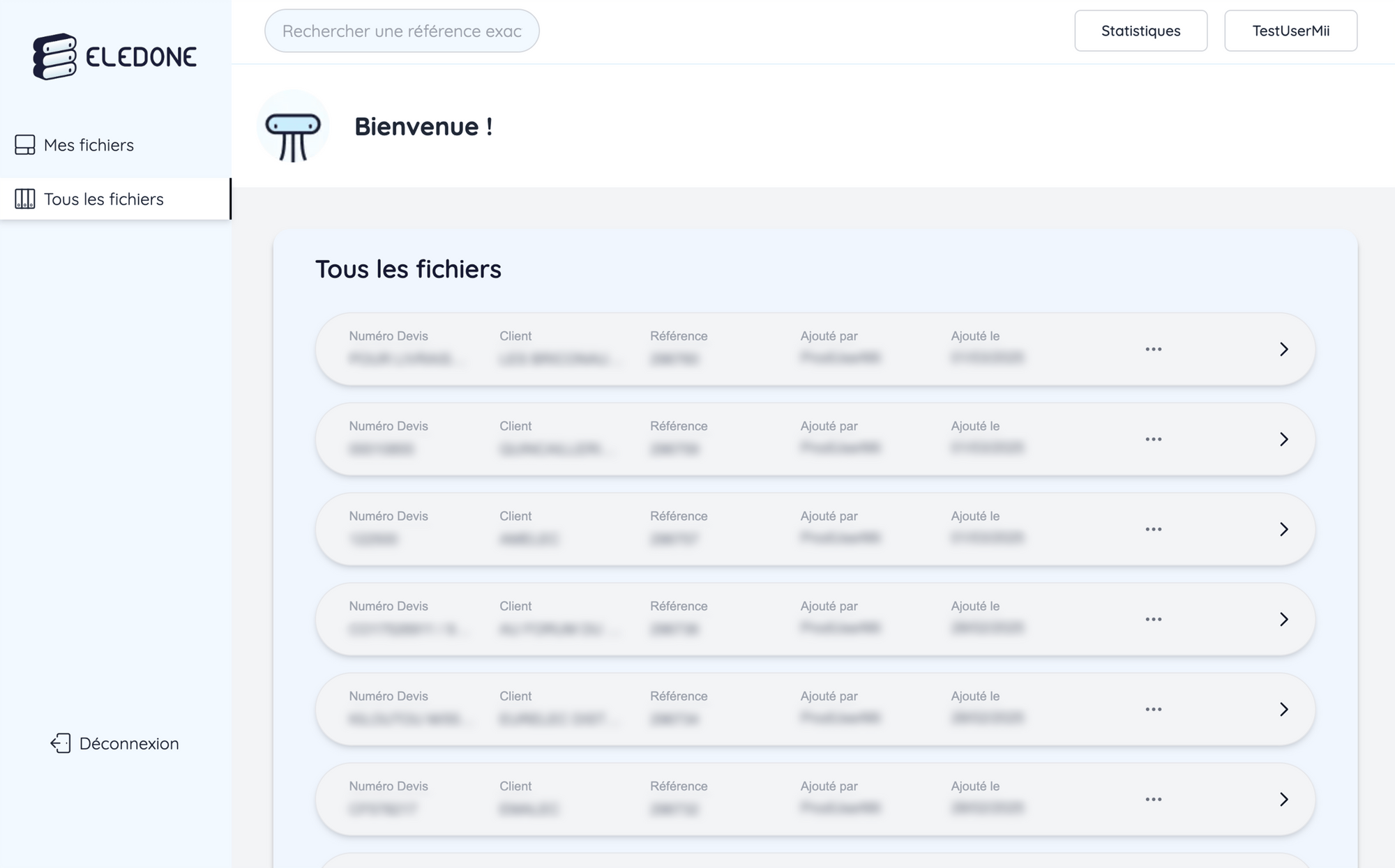Log out via the Déconnexion link
This screenshot has height=868, width=1395.
pyautogui.click(x=115, y=743)
